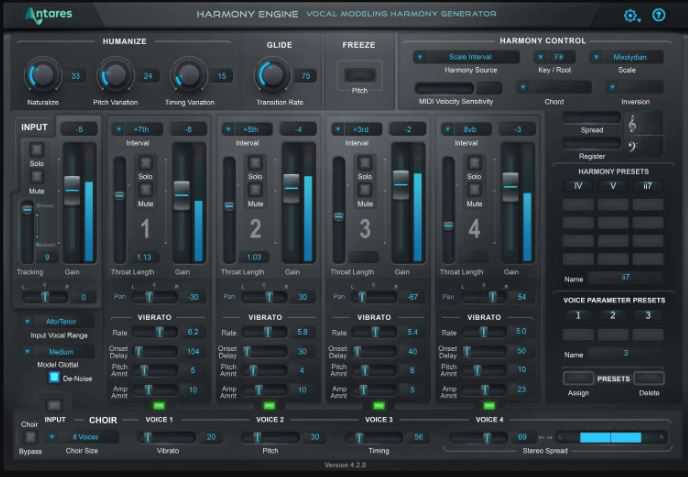Screen dimensions: 688x477
Task: Click Voice 3 green activity indicator
Action: 379,405
